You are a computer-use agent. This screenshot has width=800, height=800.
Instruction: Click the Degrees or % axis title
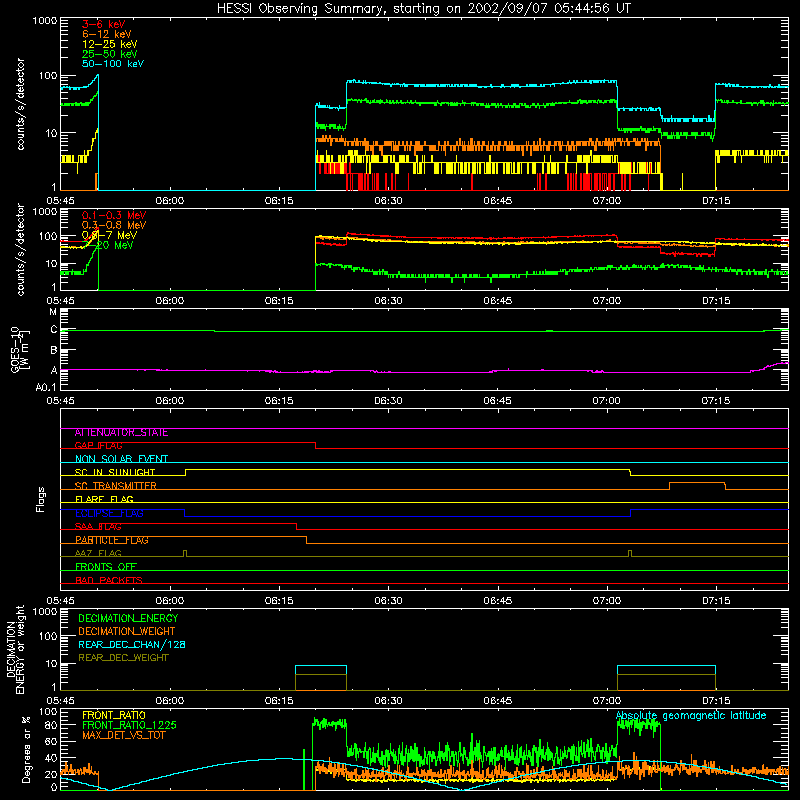[x=26, y=749]
